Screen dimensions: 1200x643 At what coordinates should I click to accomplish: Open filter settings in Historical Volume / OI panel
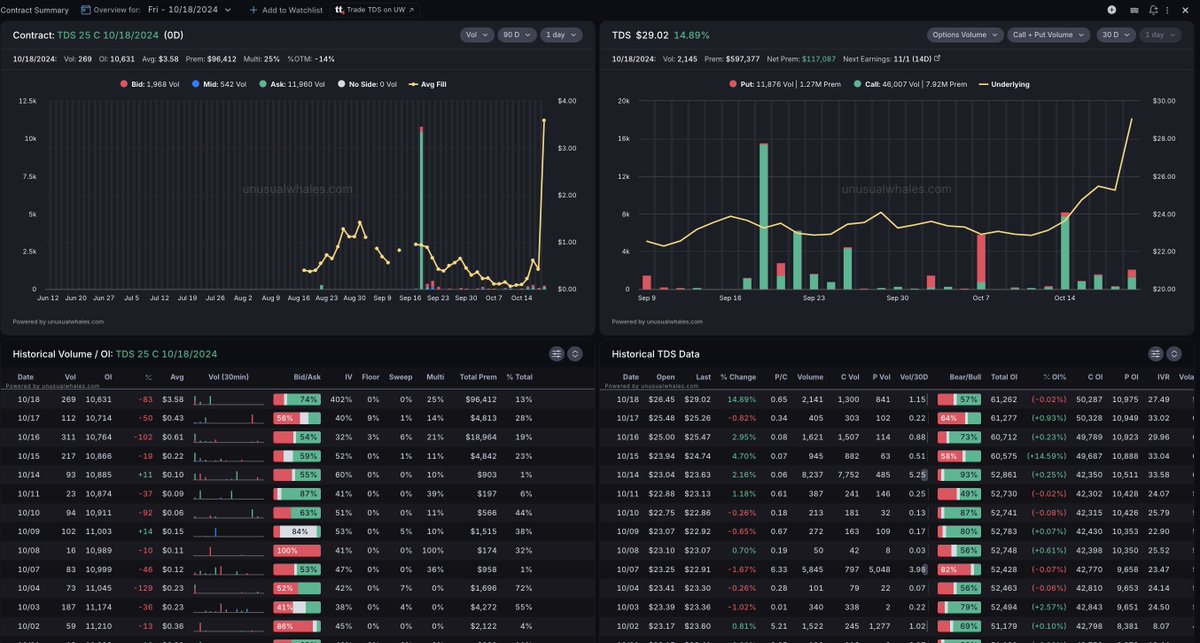pos(556,353)
